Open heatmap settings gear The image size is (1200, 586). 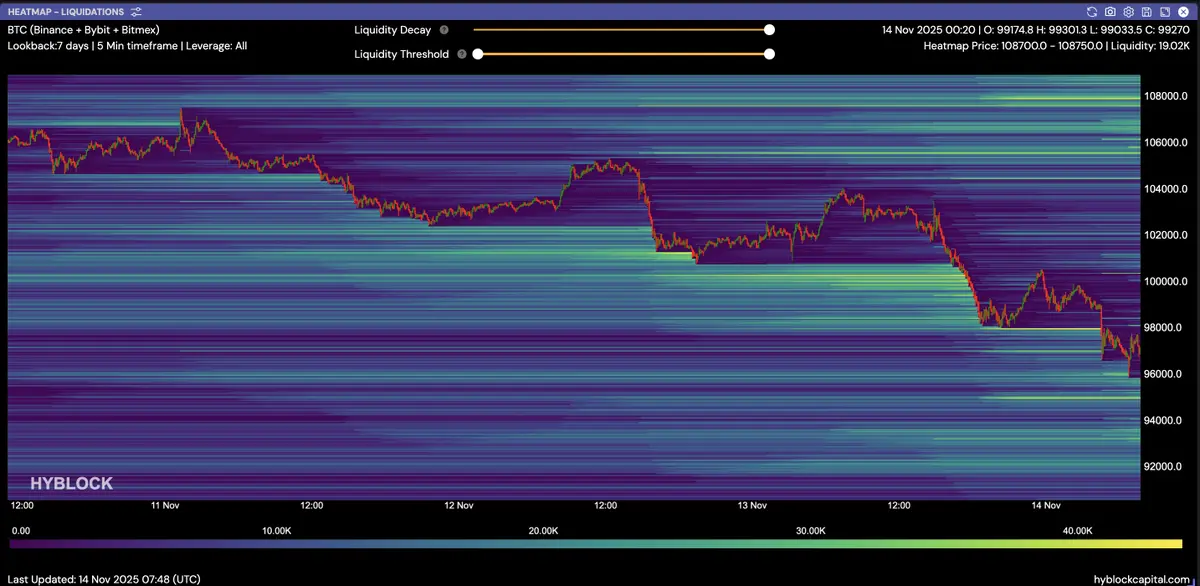(1128, 11)
